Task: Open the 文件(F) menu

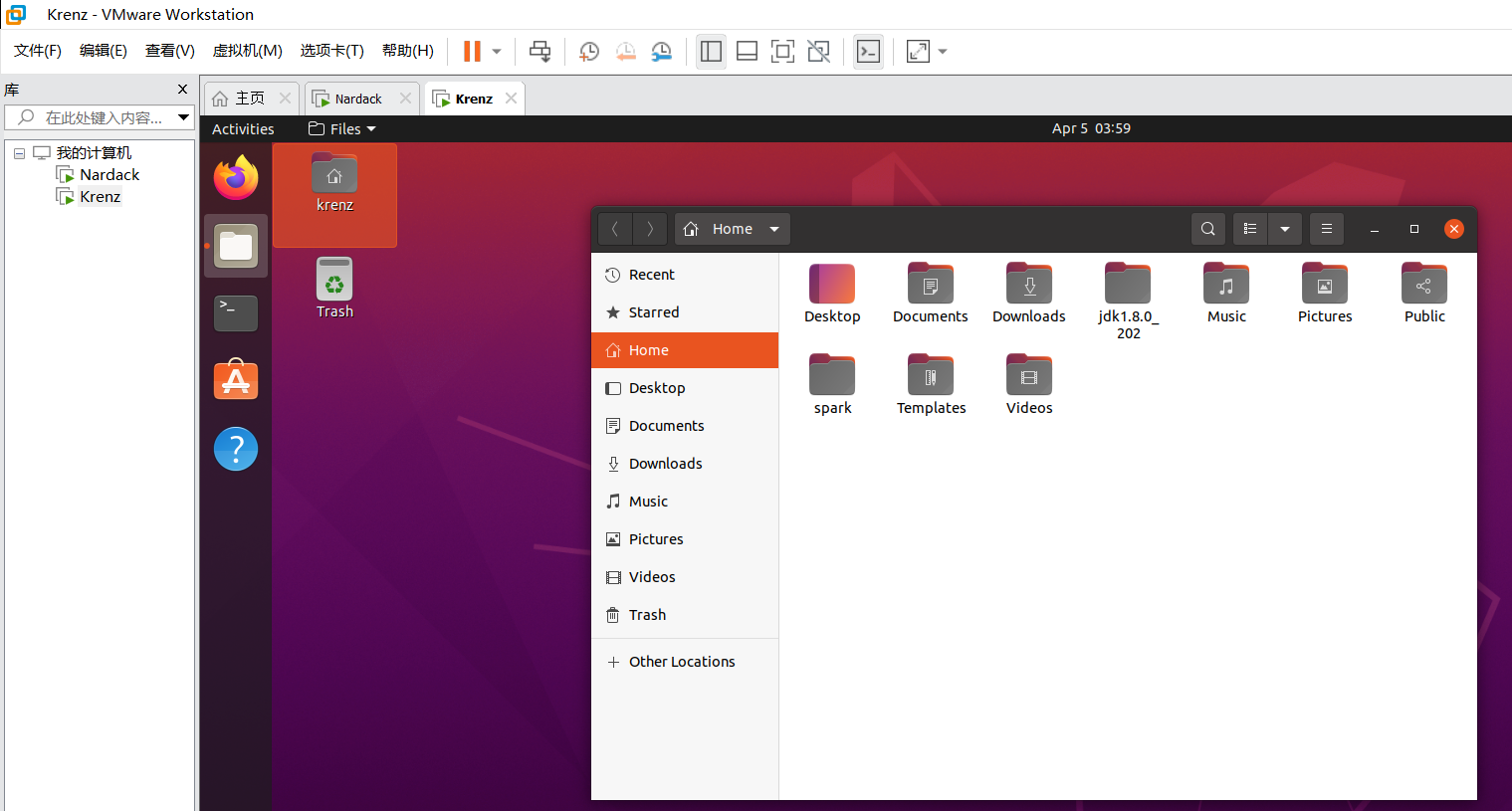Action: (x=38, y=51)
